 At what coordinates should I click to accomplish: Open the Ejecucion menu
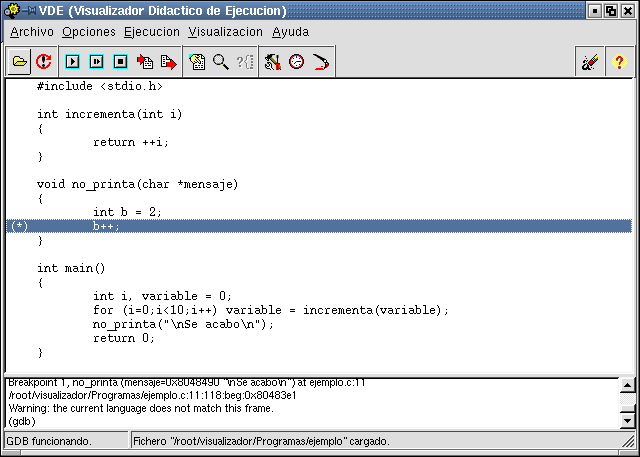tap(152, 32)
